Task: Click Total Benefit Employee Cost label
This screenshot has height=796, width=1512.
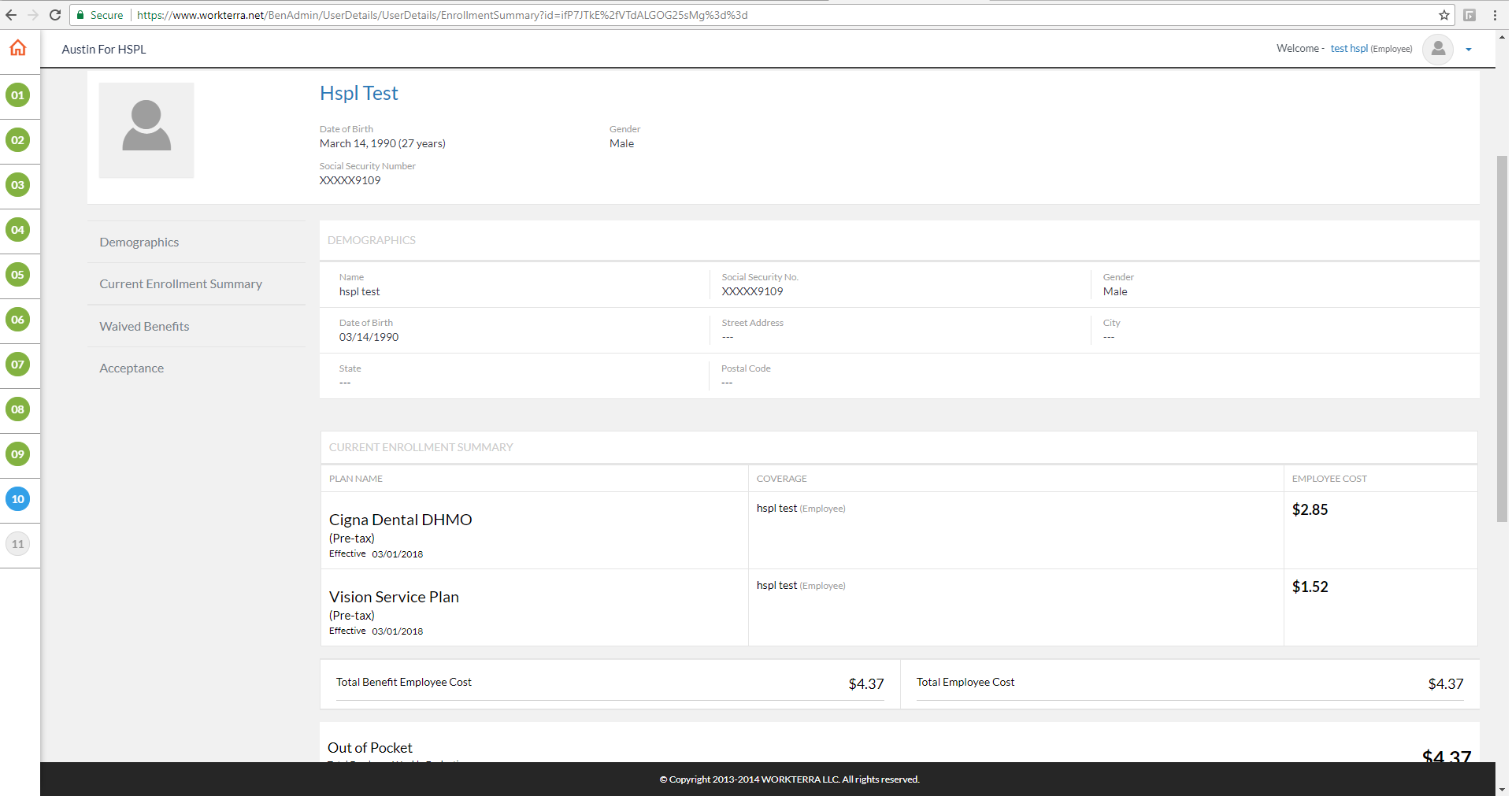Action: pyautogui.click(x=404, y=683)
